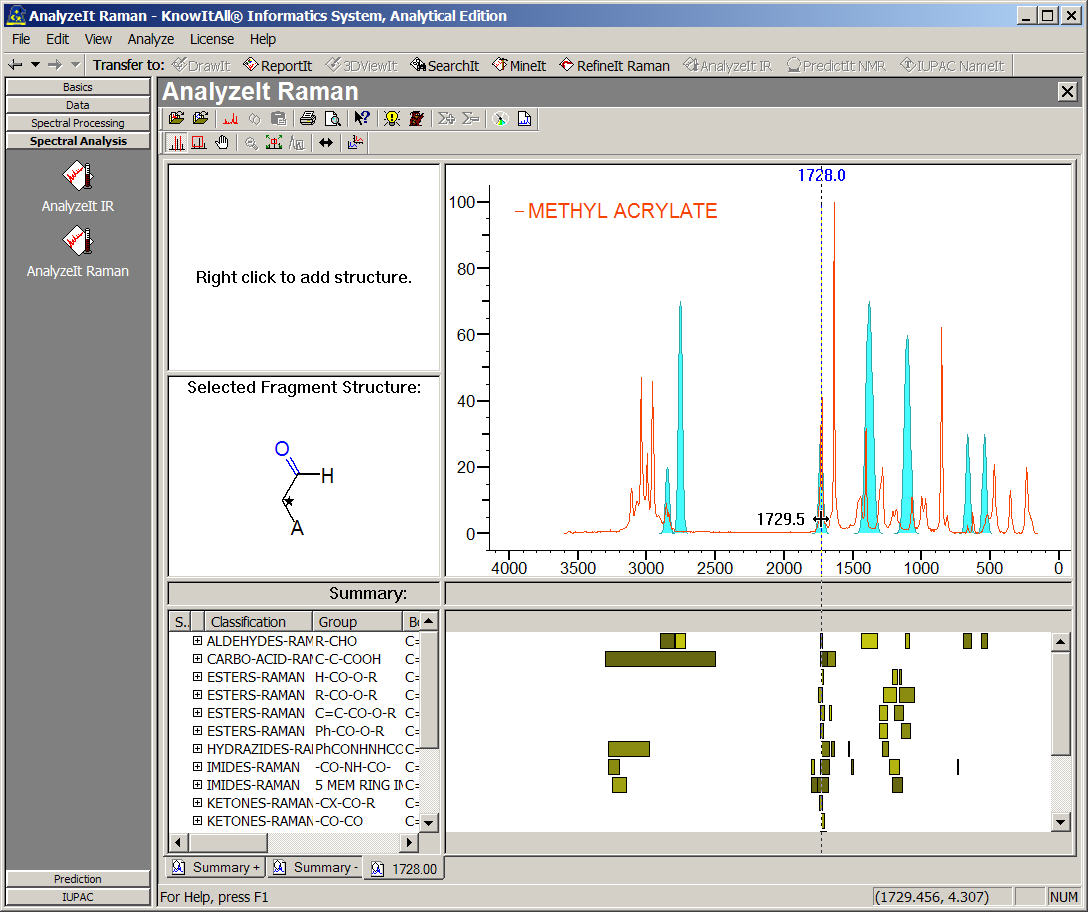Open the IUPAC sidebar section

pos(78,897)
